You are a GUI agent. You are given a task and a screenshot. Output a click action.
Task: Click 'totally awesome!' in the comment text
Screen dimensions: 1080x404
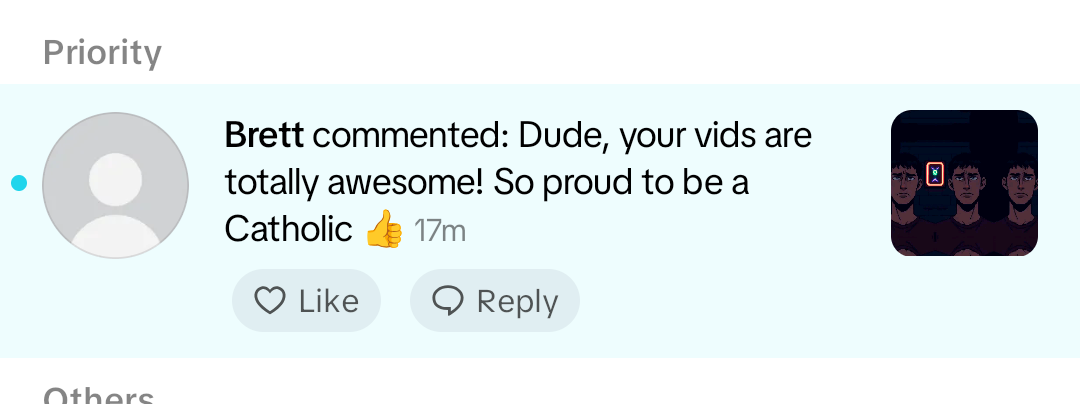pyautogui.click(x=355, y=182)
